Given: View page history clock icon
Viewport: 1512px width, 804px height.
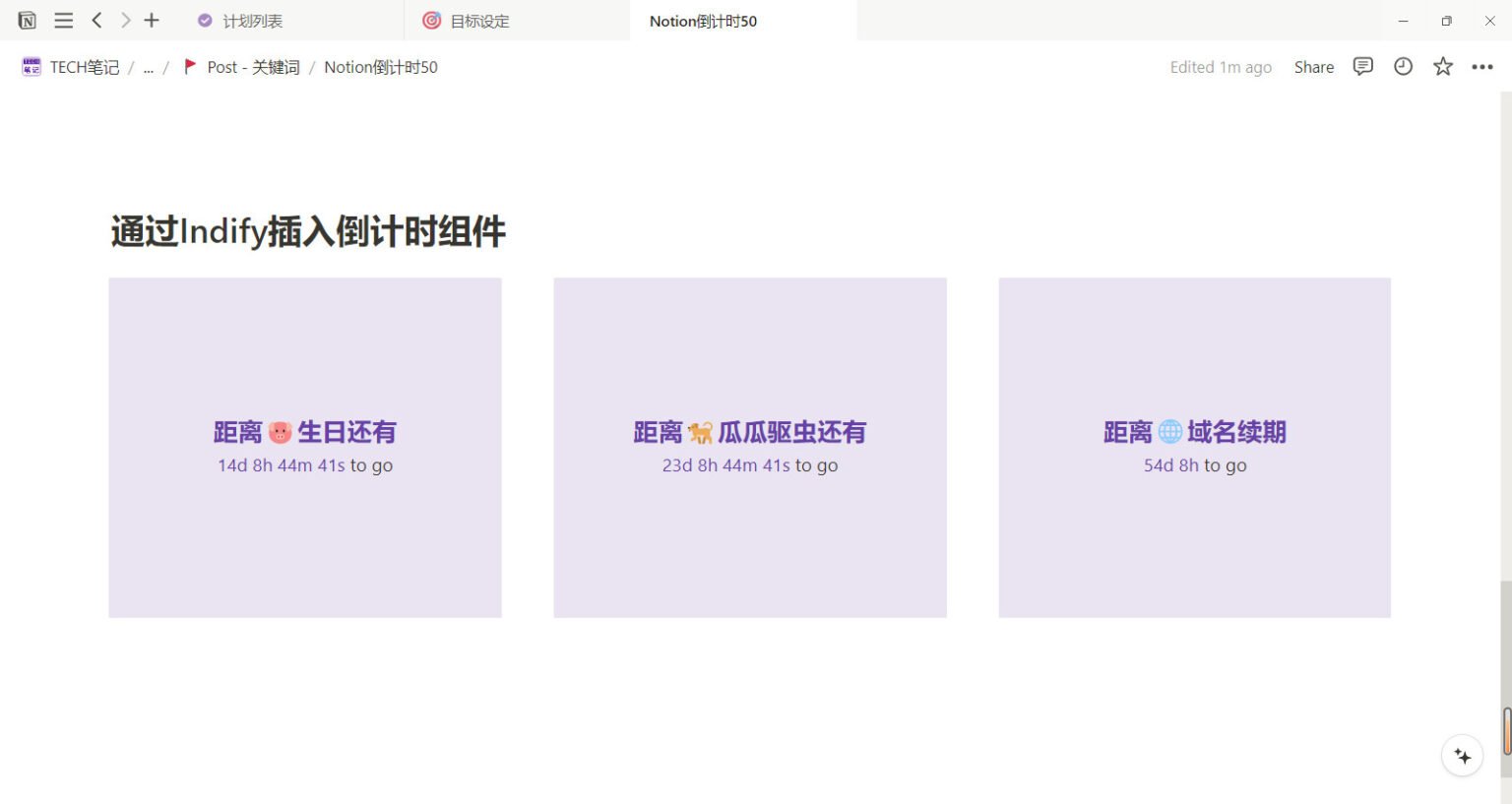Looking at the screenshot, I should pyautogui.click(x=1403, y=67).
